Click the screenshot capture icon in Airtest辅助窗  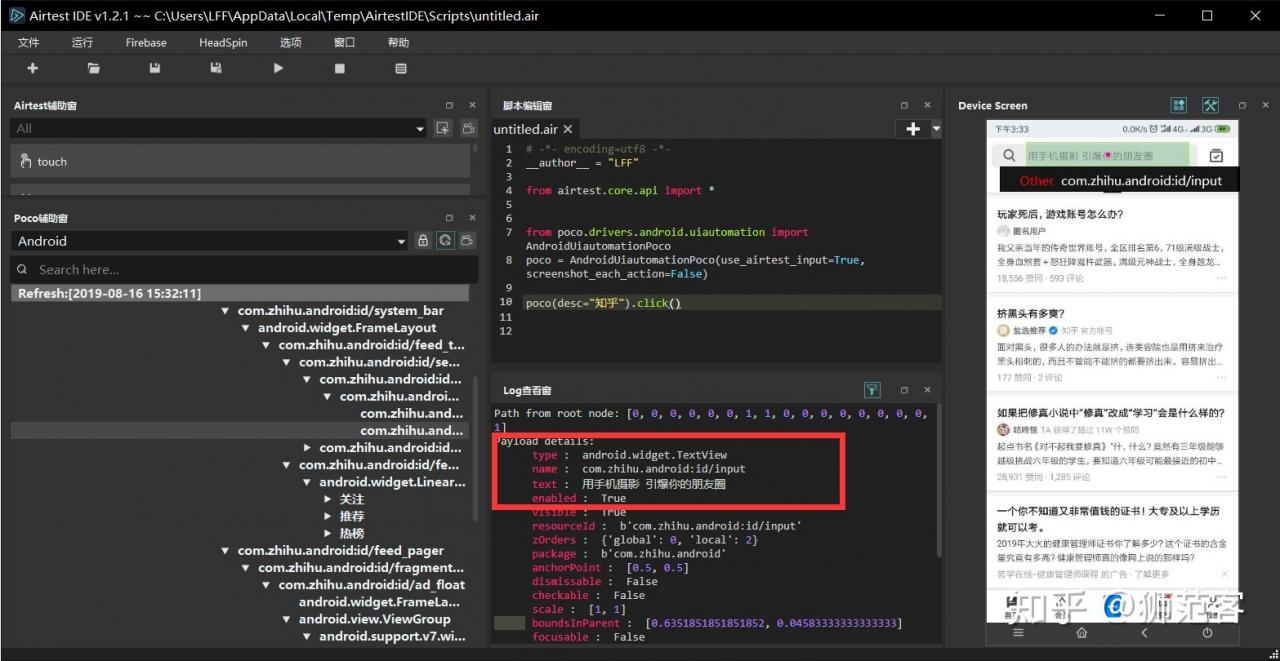click(443, 128)
